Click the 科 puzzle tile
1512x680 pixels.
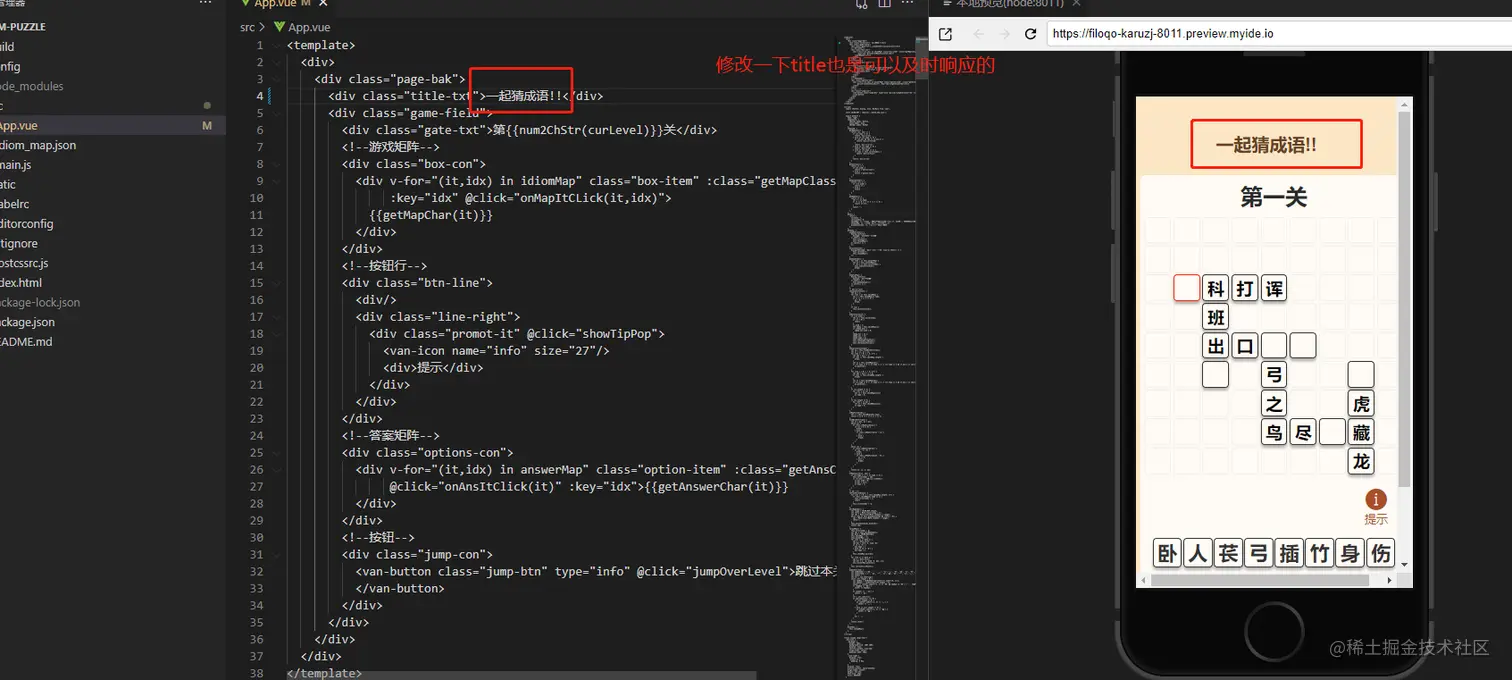coord(1215,289)
